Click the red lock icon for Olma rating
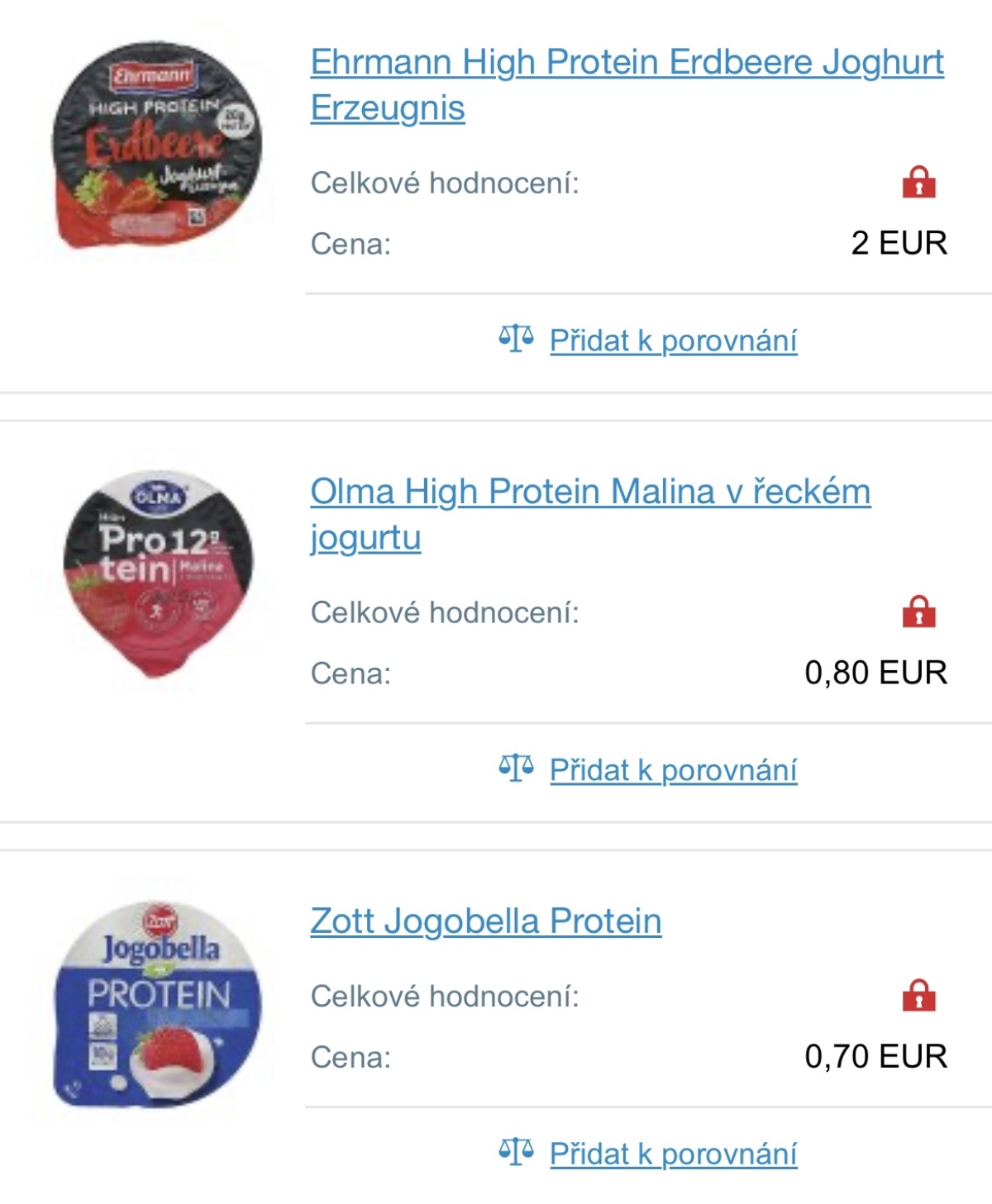 [918, 612]
